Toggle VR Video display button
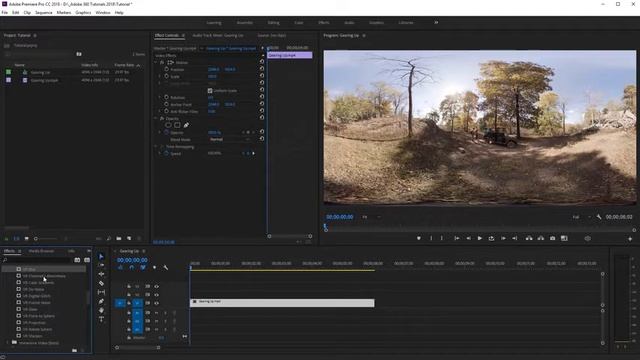 (x=587, y=238)
